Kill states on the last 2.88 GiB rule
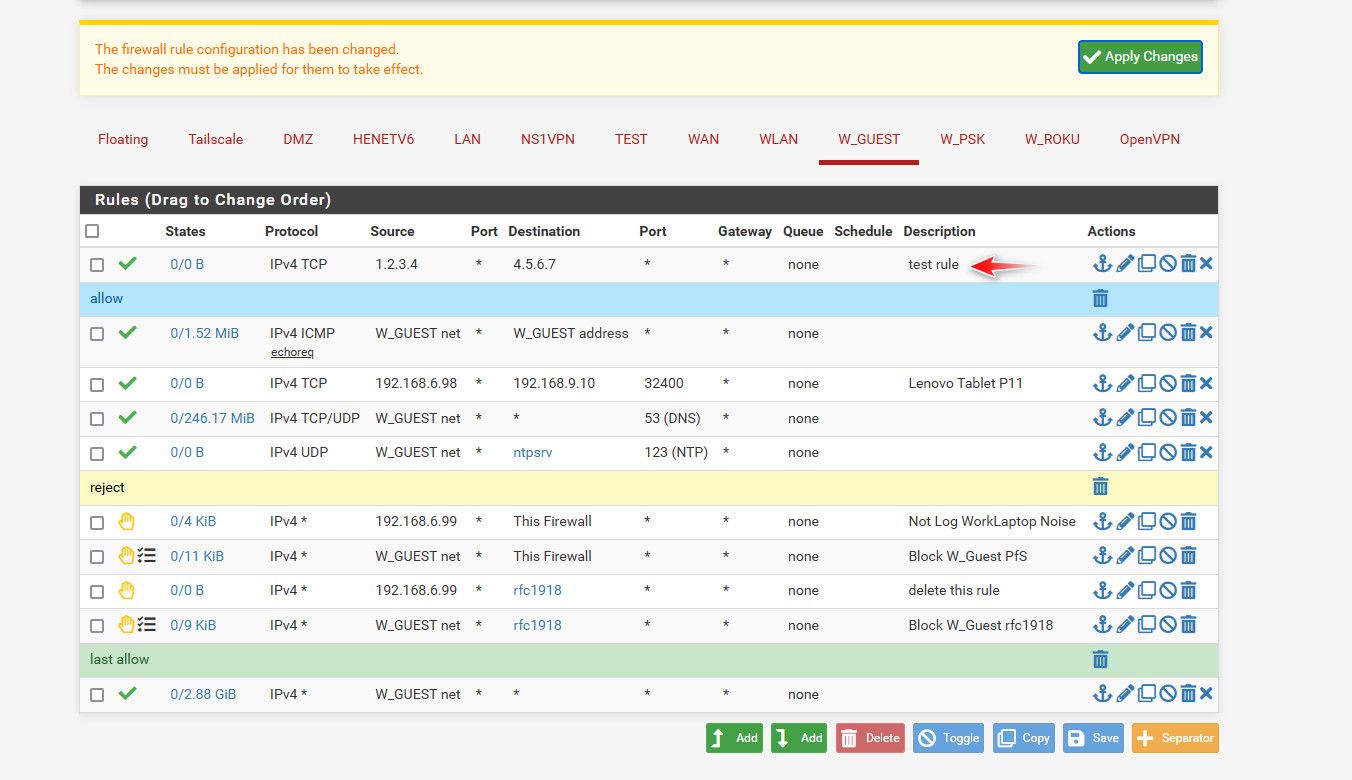Image resolution: width=1352 pixels, height=780 pixels. 1206,694
